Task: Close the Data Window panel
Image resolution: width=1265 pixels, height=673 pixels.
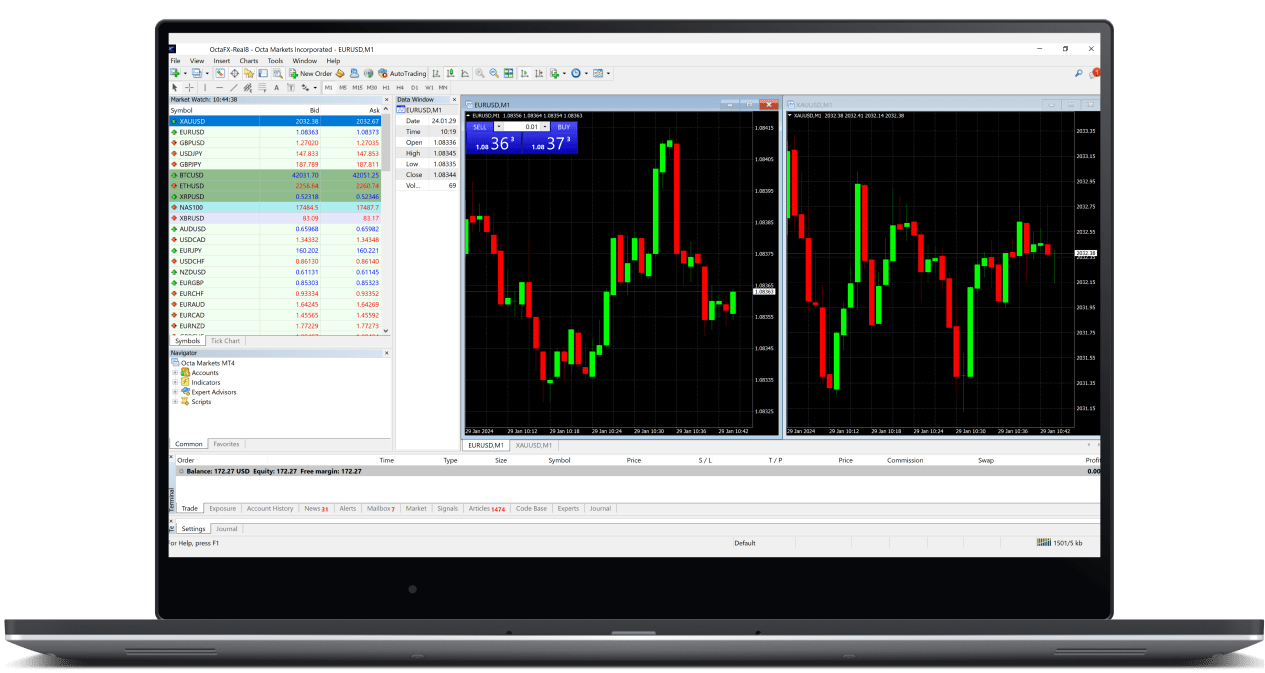Action: click(x=454, y=100)
